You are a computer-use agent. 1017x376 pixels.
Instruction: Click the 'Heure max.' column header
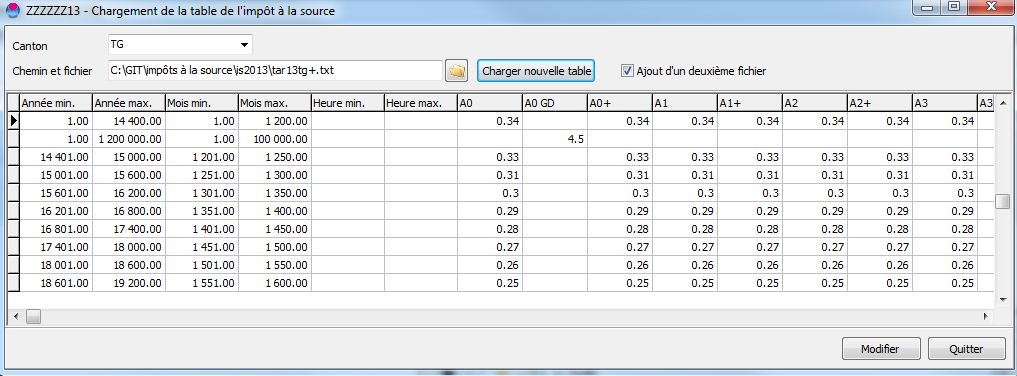421,103
